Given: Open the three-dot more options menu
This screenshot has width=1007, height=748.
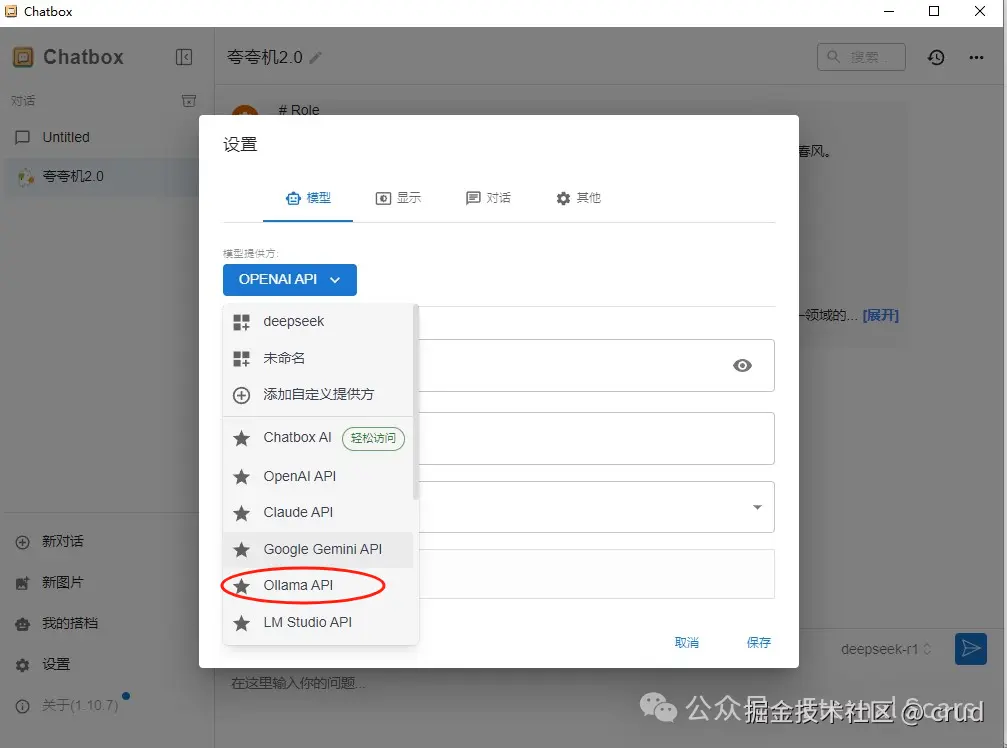Looking at the screenshot, I should click(976, 57).
